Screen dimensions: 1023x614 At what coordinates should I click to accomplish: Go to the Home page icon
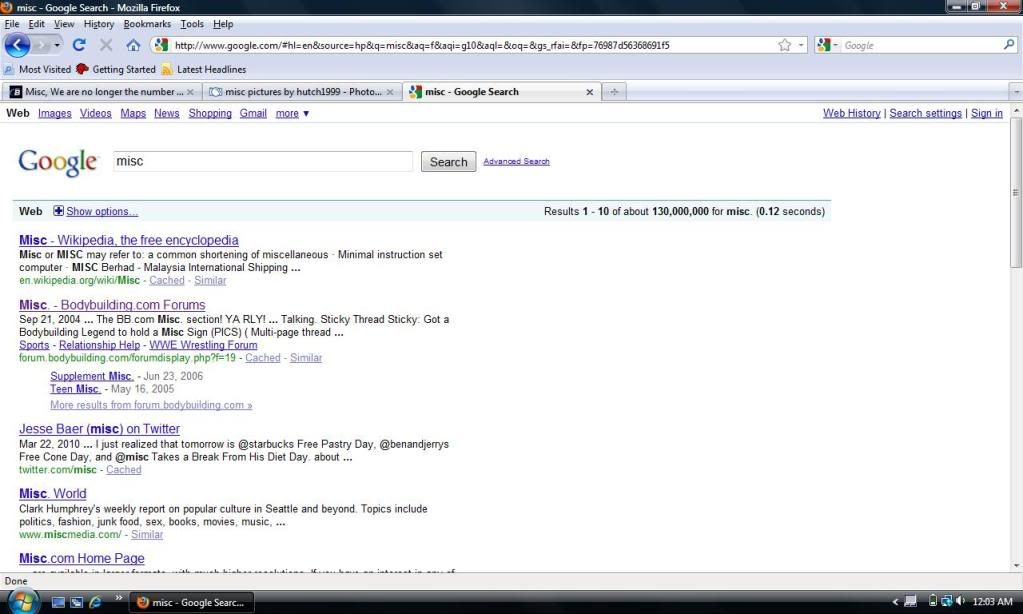(133, 45)
